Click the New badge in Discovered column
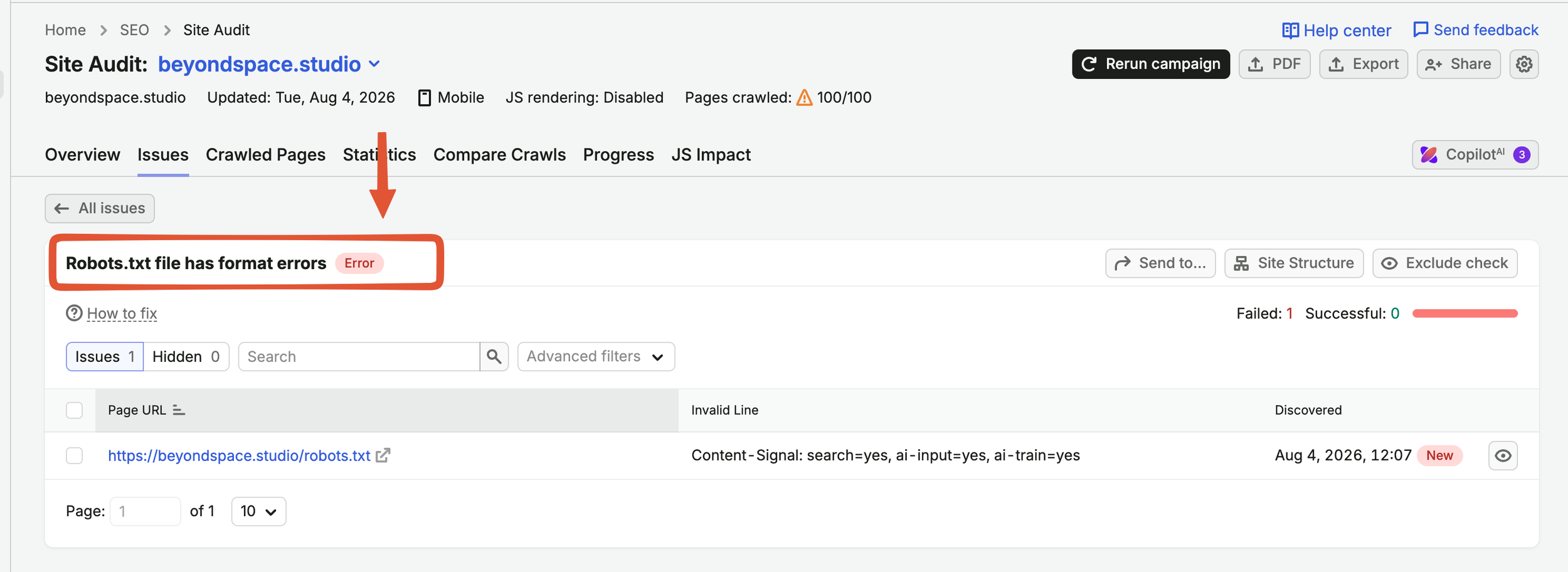 (x=1439, y=455)
